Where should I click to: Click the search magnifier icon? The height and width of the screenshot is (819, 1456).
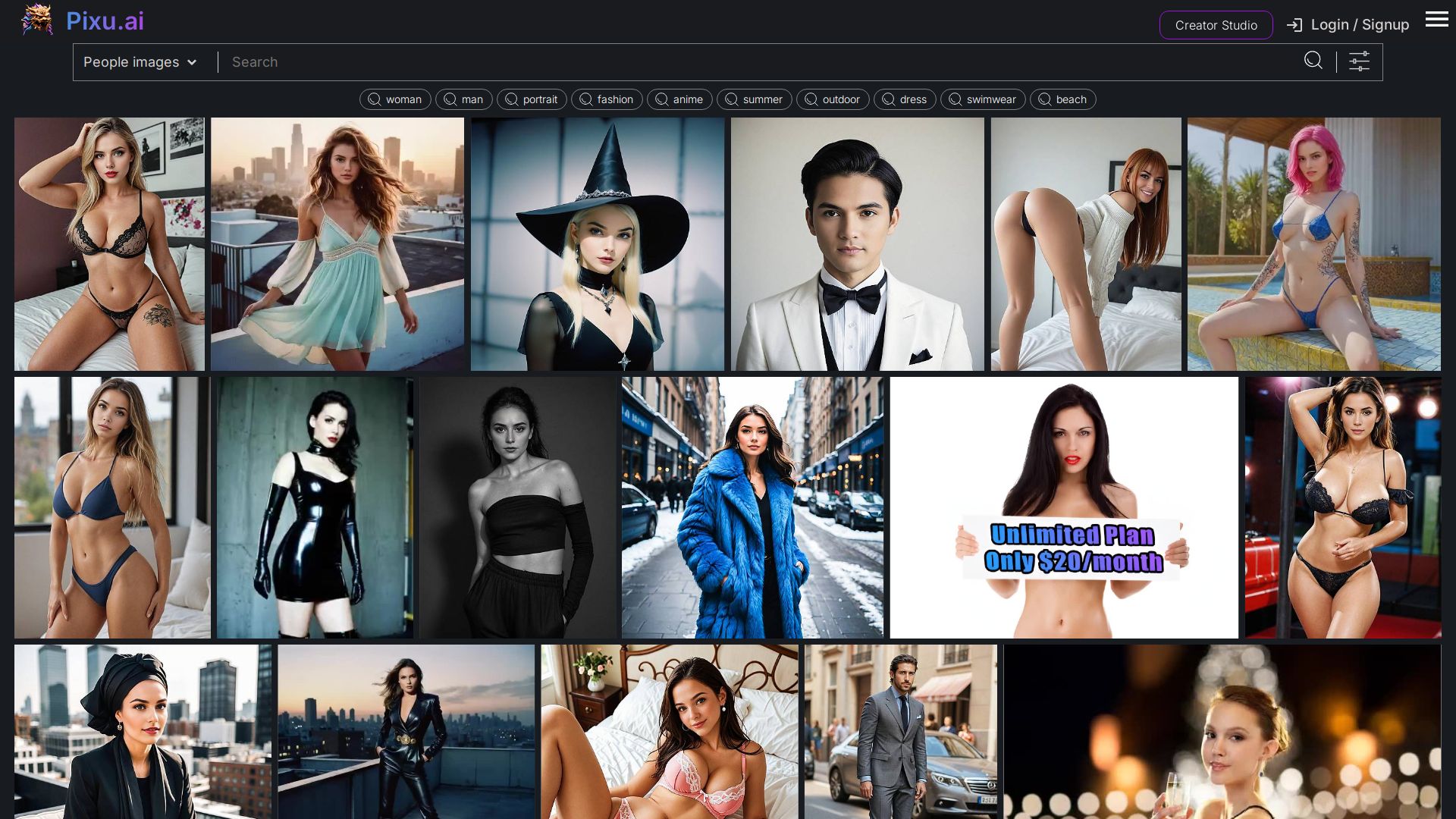tap(1313, 61)
